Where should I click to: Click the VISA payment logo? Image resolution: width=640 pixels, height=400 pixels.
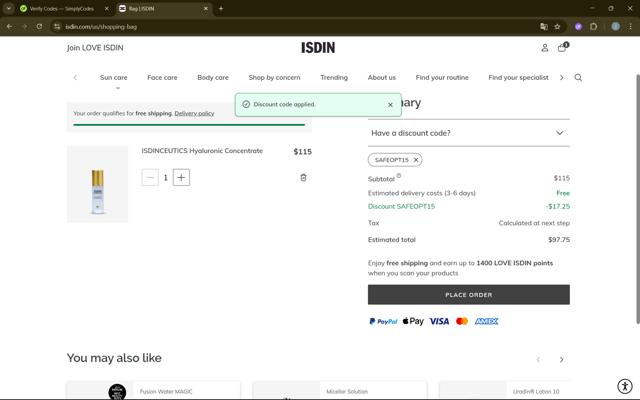439,322
